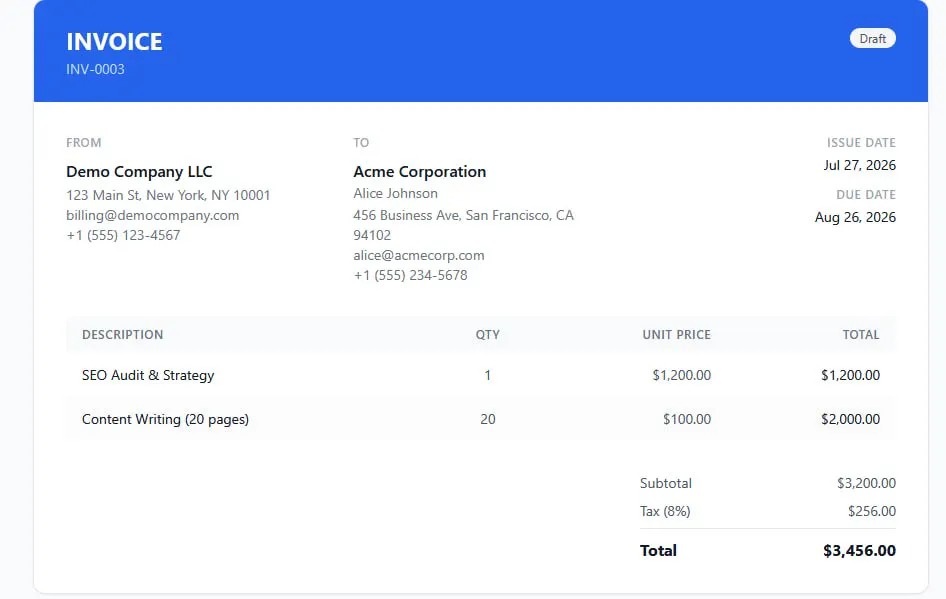
Task: Select the Content Writing (20 pages) row
Action: [481, 419]
